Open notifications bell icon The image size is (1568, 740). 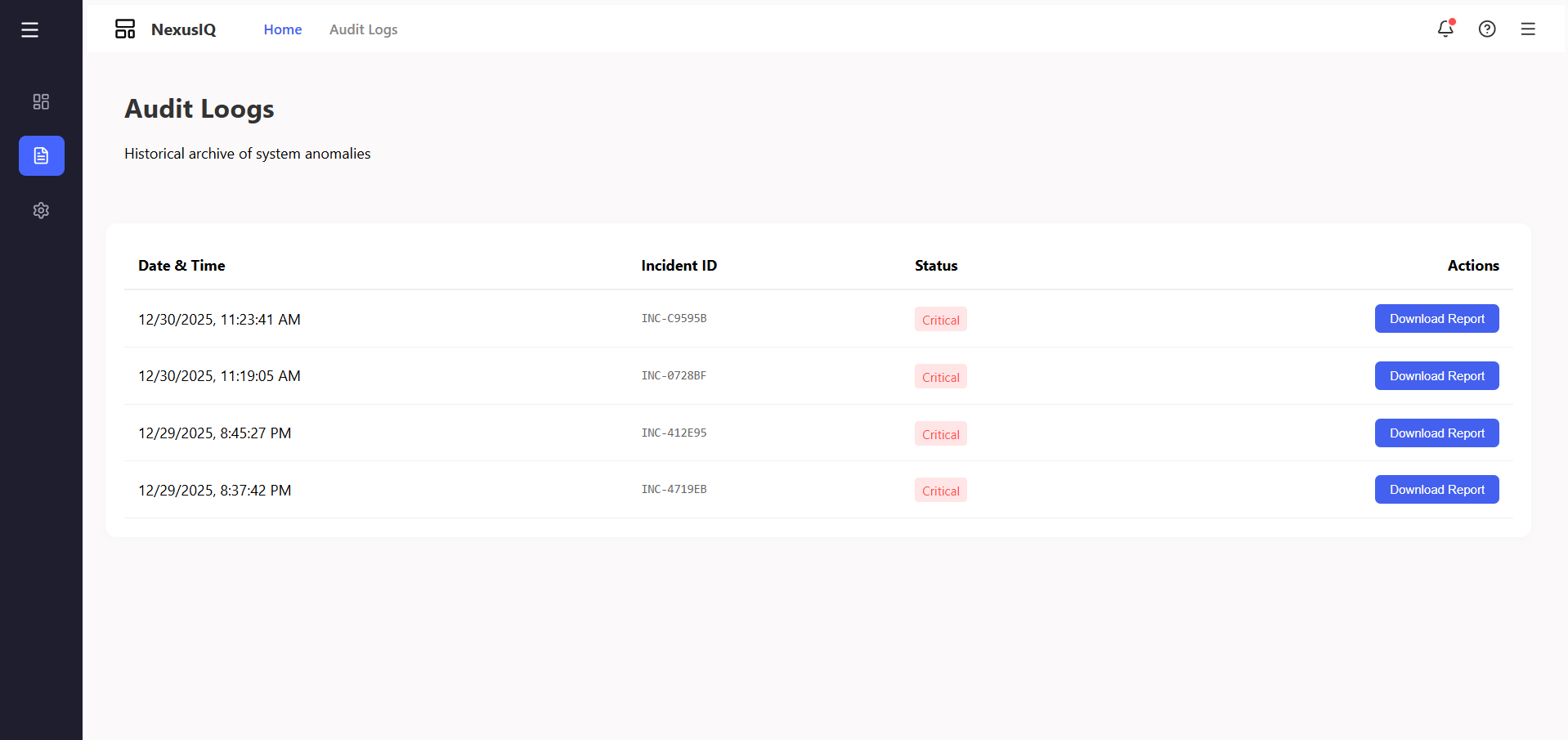tap(1445, 29)
